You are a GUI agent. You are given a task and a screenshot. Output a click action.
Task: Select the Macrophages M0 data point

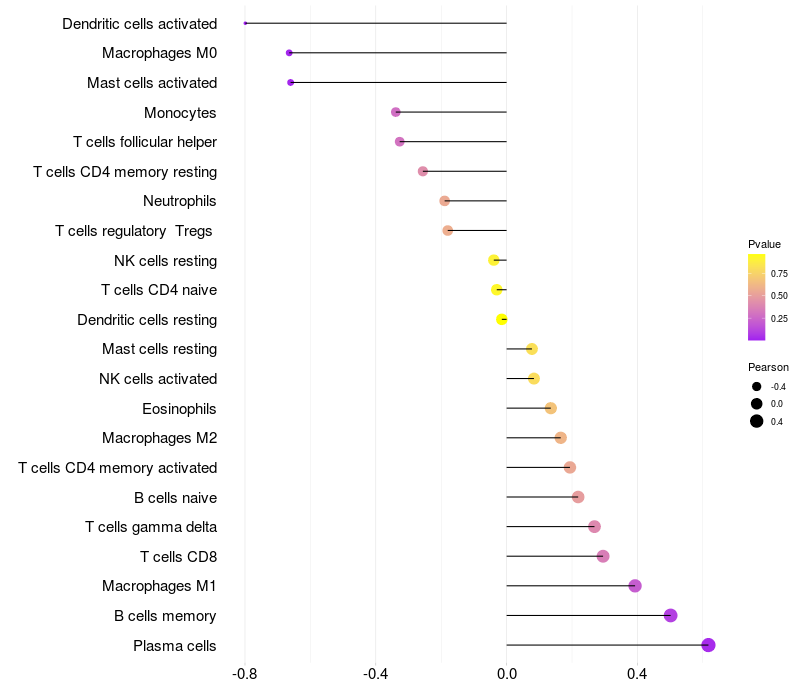click(289, 53)
